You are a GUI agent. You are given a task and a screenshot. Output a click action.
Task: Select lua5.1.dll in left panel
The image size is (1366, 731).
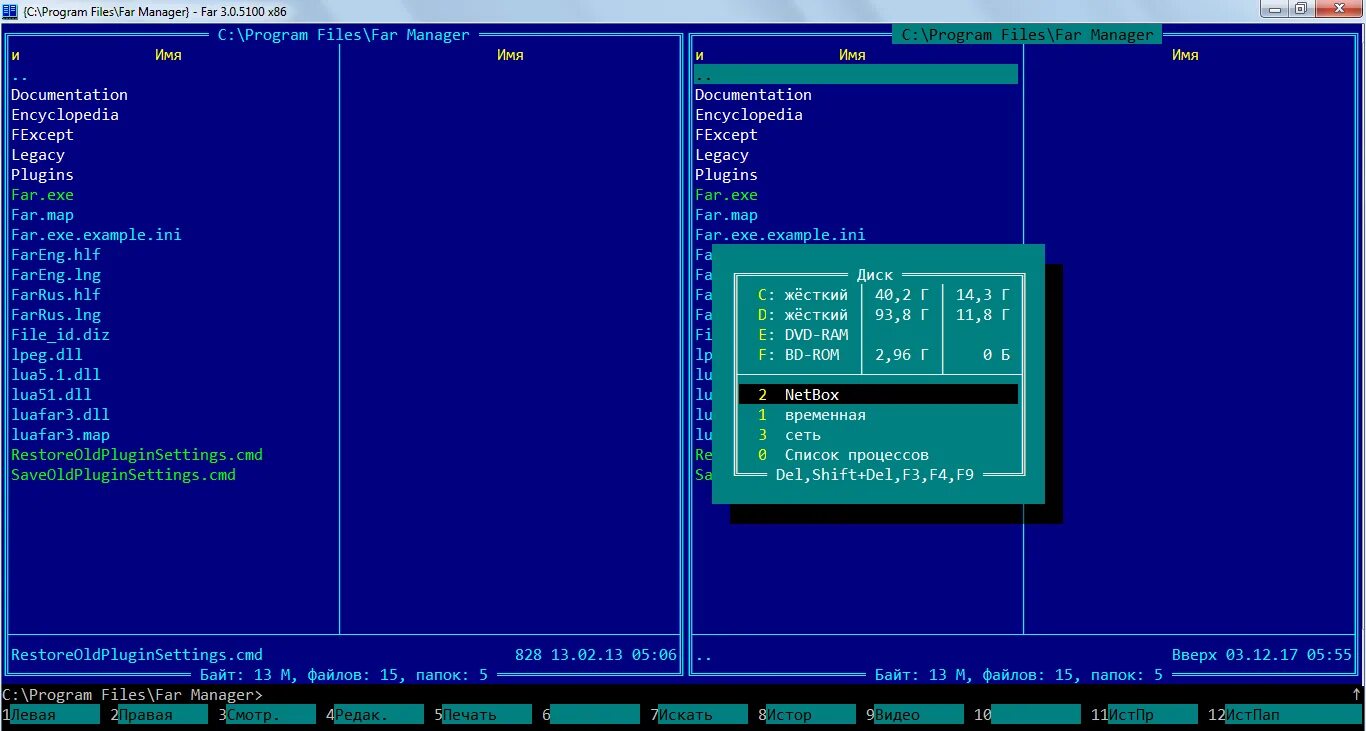tap(56, 375)
